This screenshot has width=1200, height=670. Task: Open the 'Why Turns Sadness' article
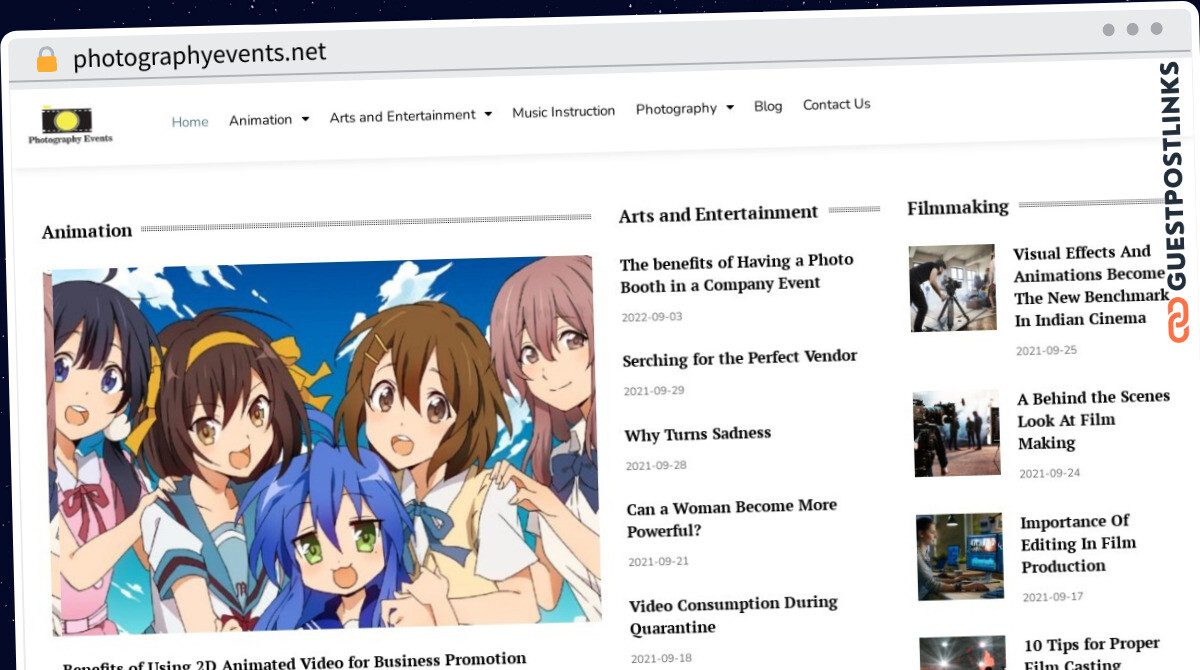(698, 434)
